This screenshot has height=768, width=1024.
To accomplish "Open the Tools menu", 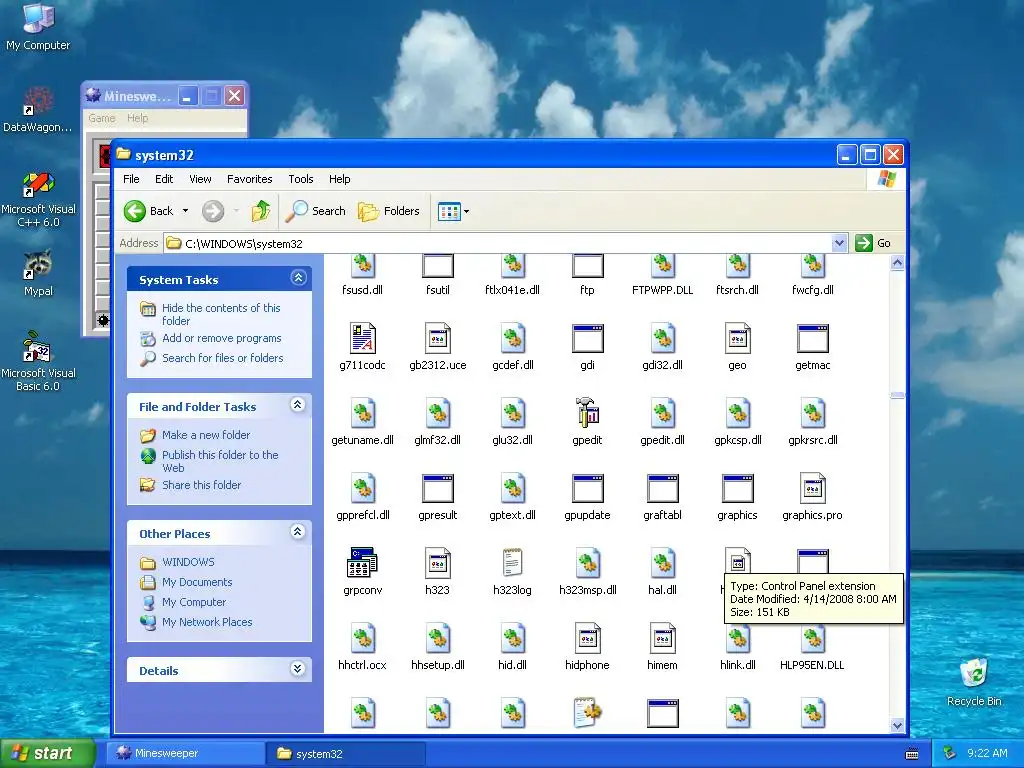I will [301, 179].
